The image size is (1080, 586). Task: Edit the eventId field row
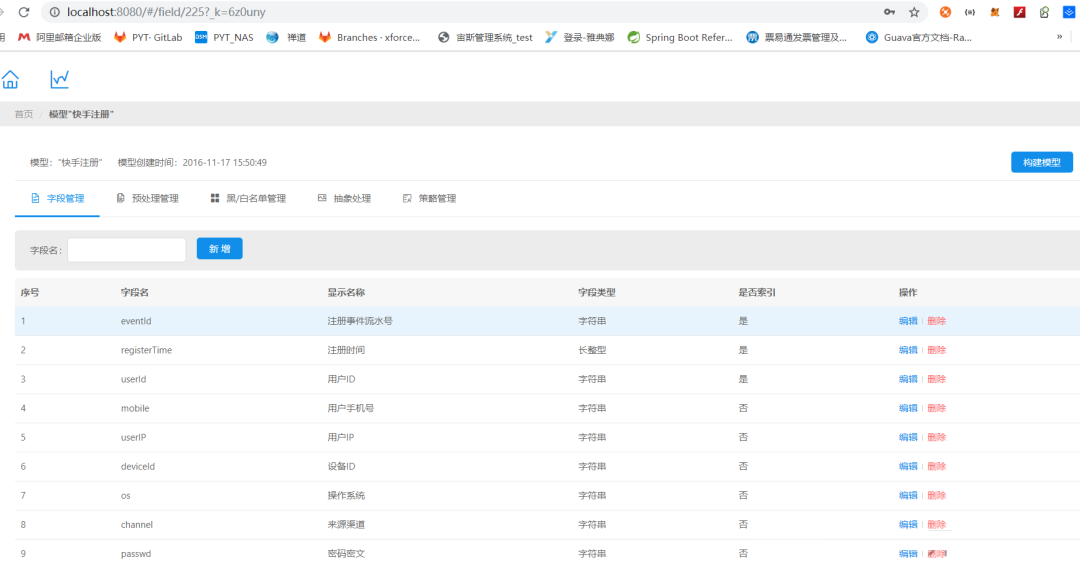[x=907, y=321]
